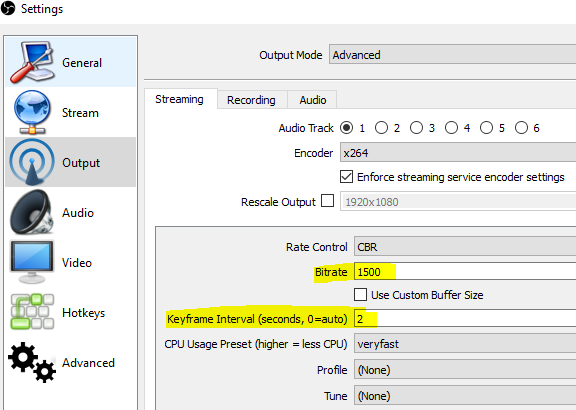The height and width of the screenshot is (410, 576).
Task: Open the Rate Control CBR dropdown
Action: [465, 247]
